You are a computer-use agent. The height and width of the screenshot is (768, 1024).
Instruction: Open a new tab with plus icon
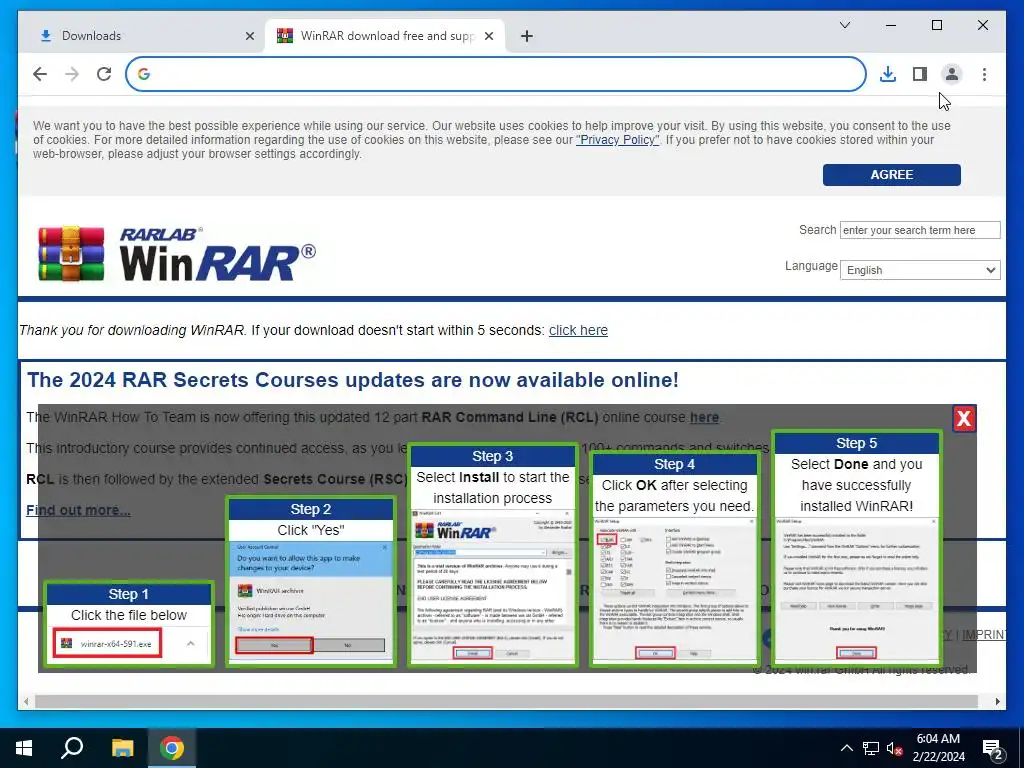point(526,36)
